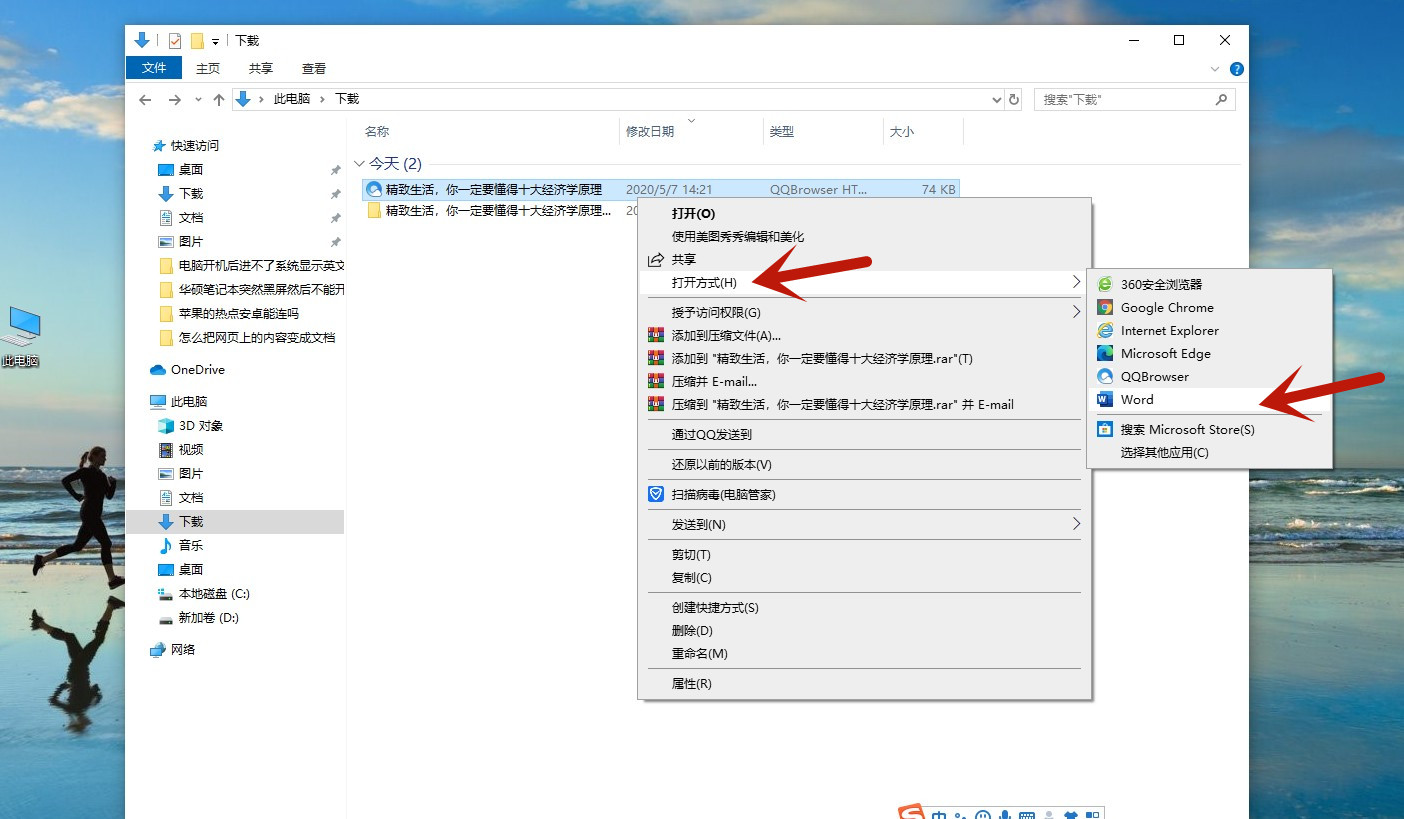Select 快速访问 in the sidebar

click(194, 145)
